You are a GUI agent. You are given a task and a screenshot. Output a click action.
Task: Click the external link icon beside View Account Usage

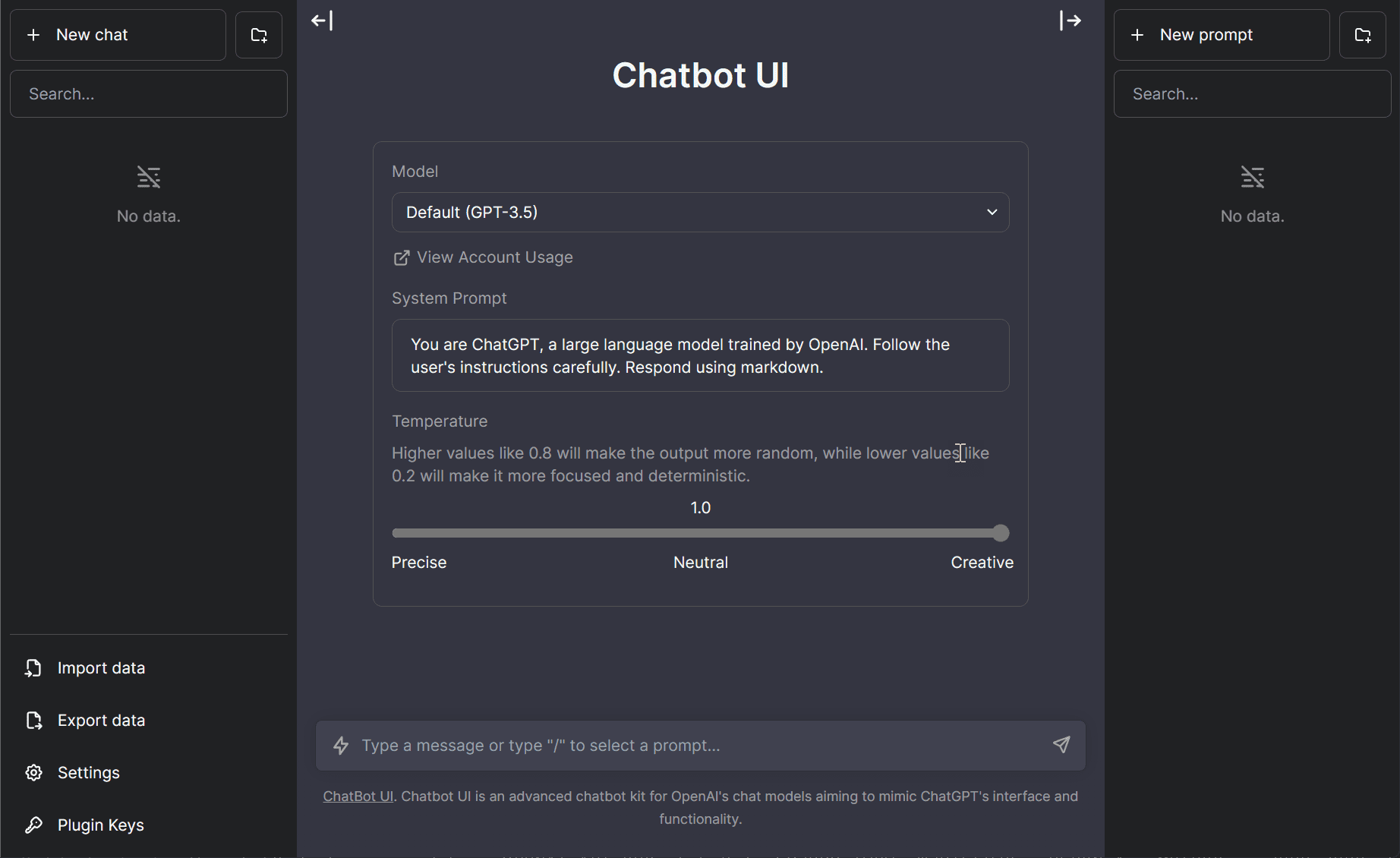(401, 258)
